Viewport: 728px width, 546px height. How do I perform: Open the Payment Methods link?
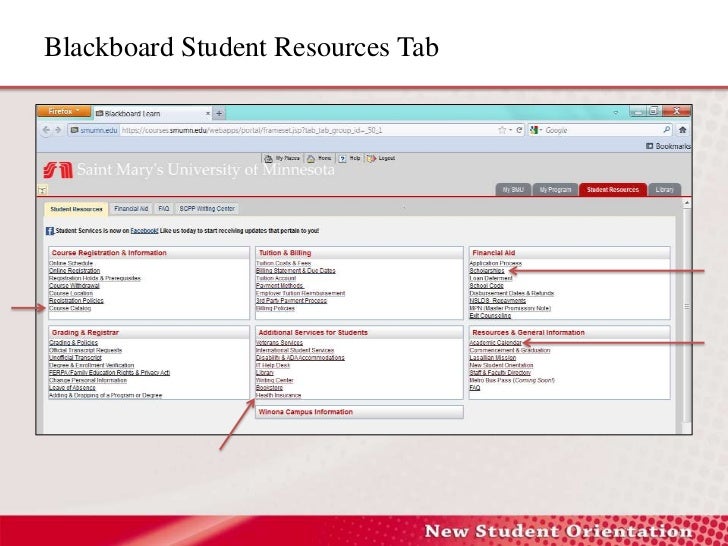click(280, 286)
